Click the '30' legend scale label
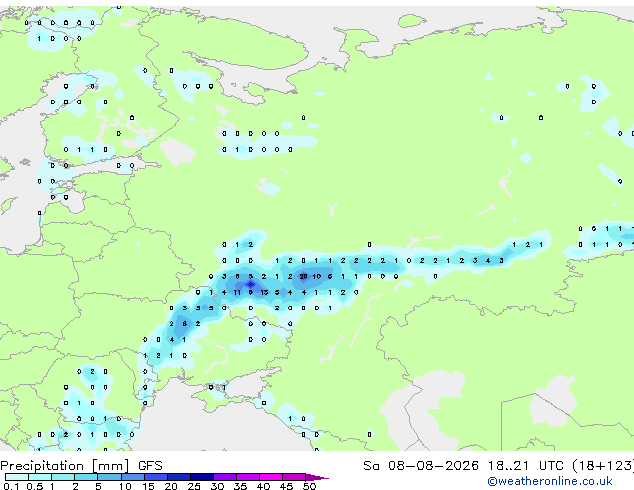The image size is (634, 490). 217,486
